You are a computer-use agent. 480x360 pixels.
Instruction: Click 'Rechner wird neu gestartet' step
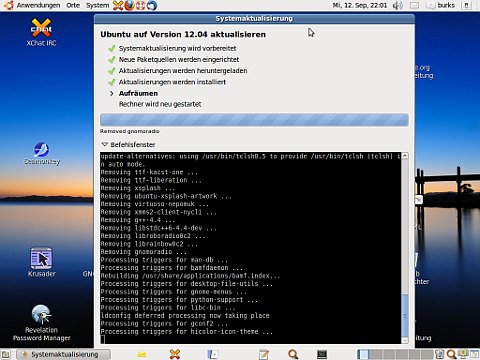click(x=160, y=104)
